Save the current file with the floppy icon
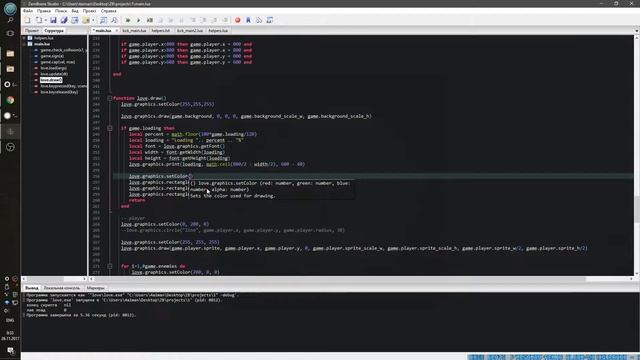Viewport: 640px width, 360px height. point(53,20)
